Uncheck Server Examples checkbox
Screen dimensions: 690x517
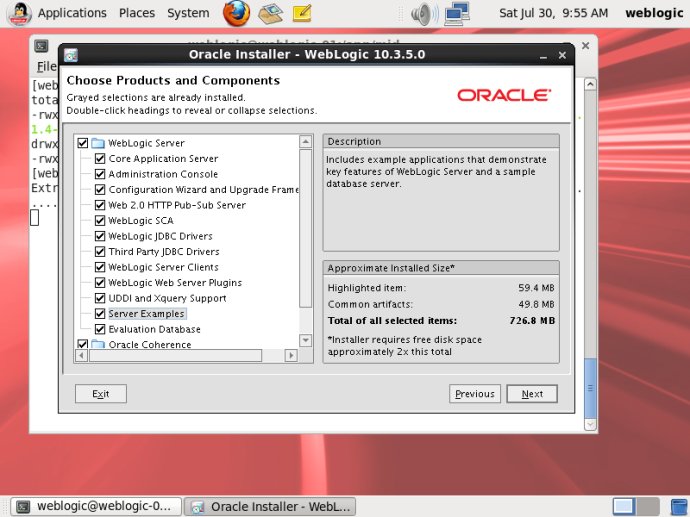click(x=100, y=313)
